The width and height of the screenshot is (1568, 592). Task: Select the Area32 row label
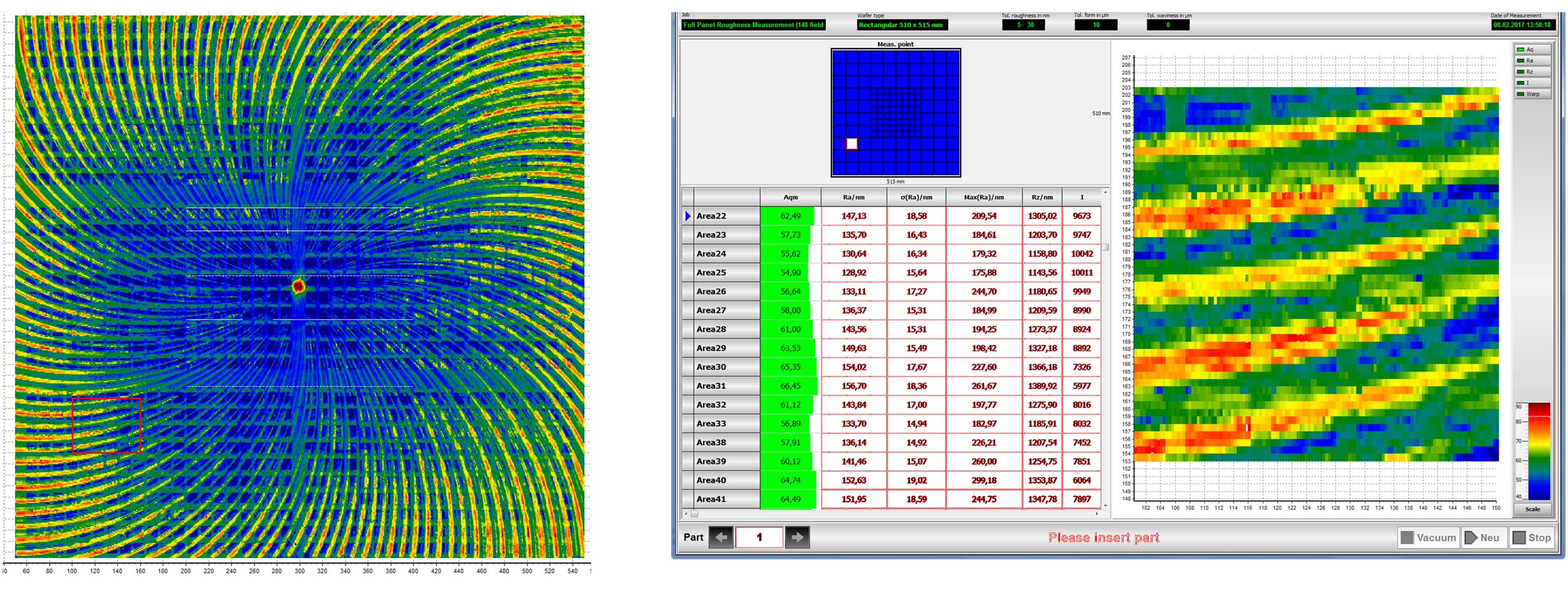click(x=727, y=405)
